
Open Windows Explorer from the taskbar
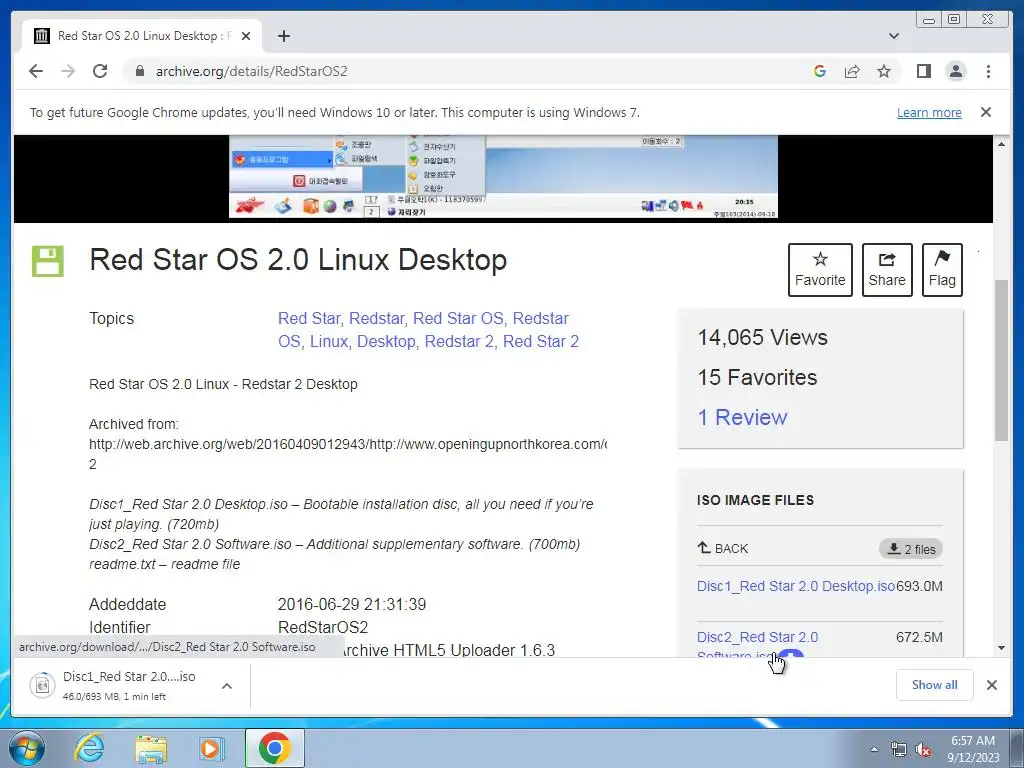pyautogui.click(x=151, y=749)
